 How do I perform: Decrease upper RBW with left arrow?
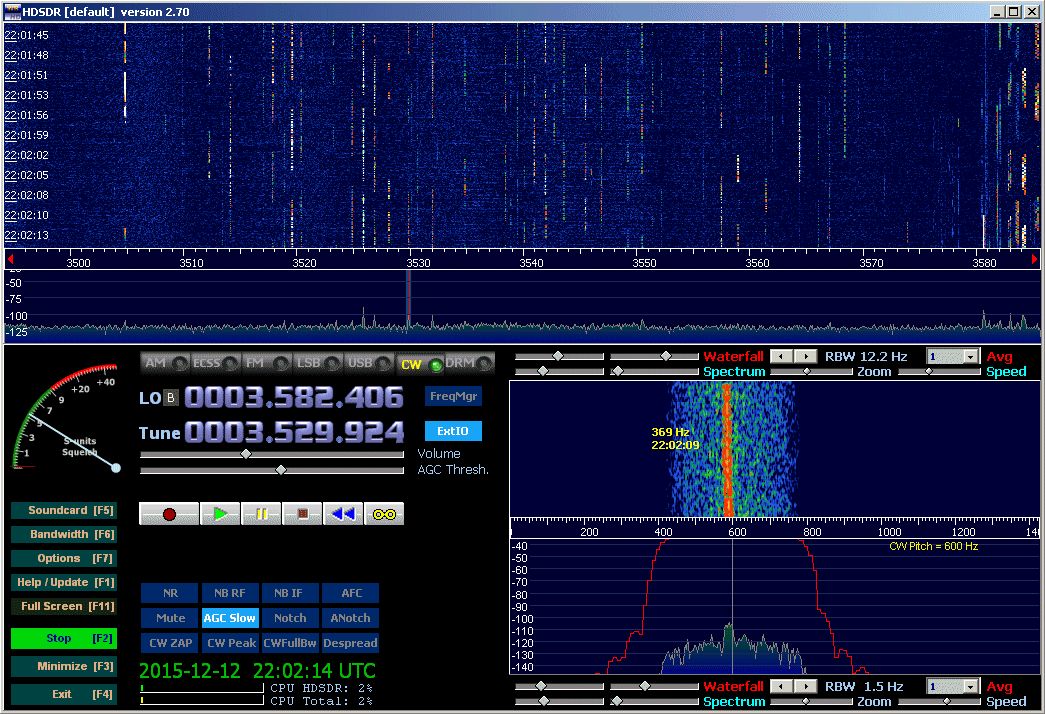pyautogui.click(x=782, y=356)
